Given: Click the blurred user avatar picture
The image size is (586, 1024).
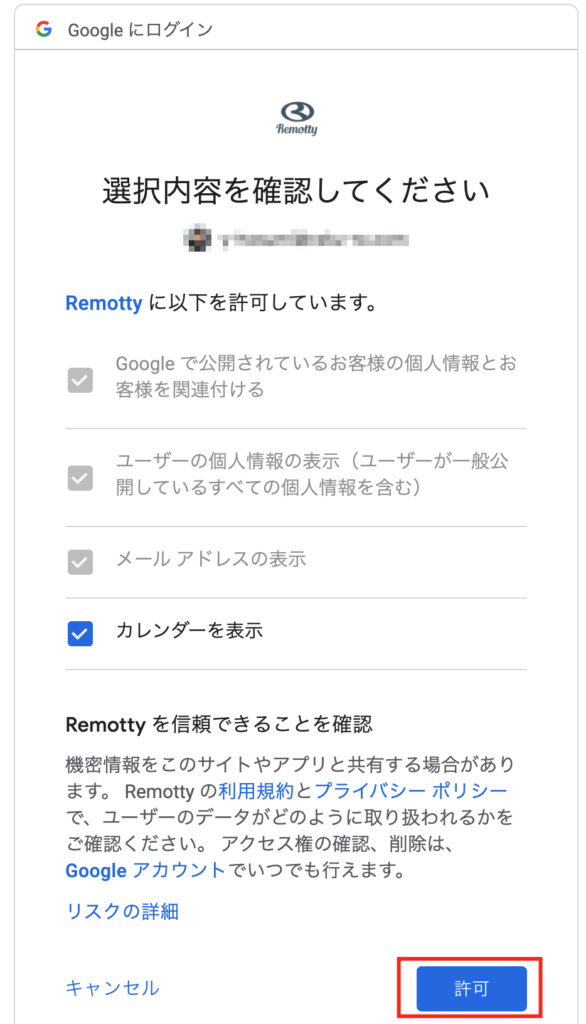Looking at the screenshot, I should pyautogui.click(x=197, y=240).
